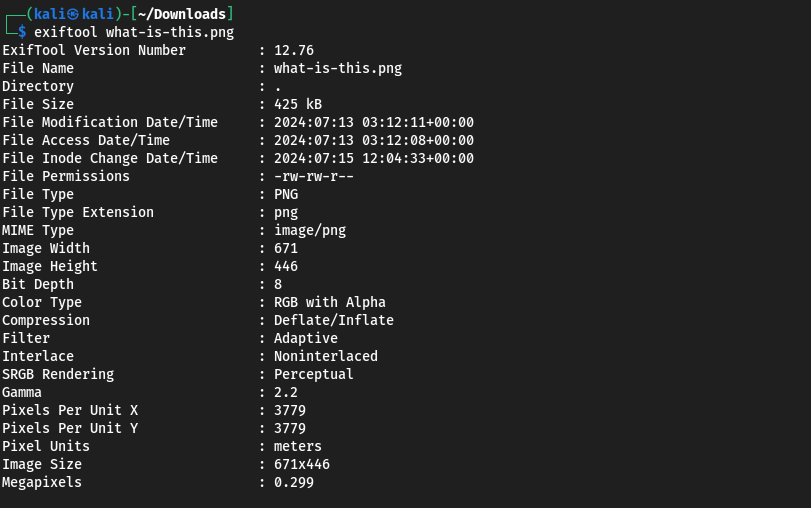This screenshot has width=811, height=508.
Task: Click the what-is-this.png command argument
Action: [x=170, y=32]
